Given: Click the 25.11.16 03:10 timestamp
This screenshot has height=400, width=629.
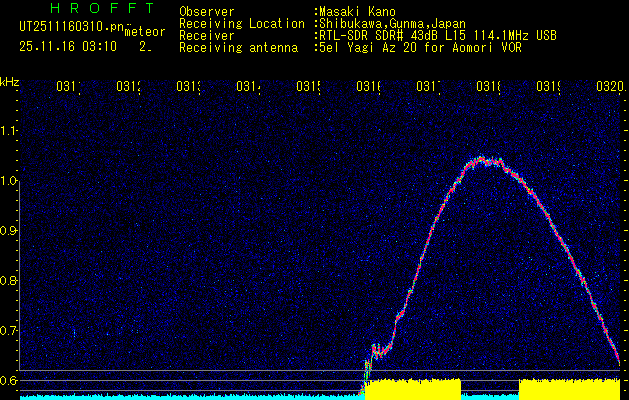Looking at the screenshot, I should (x=67, y=46).
